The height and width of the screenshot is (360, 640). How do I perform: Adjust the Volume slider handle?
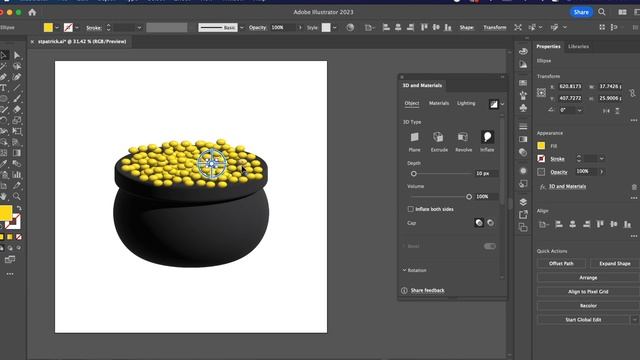point(469,197)
